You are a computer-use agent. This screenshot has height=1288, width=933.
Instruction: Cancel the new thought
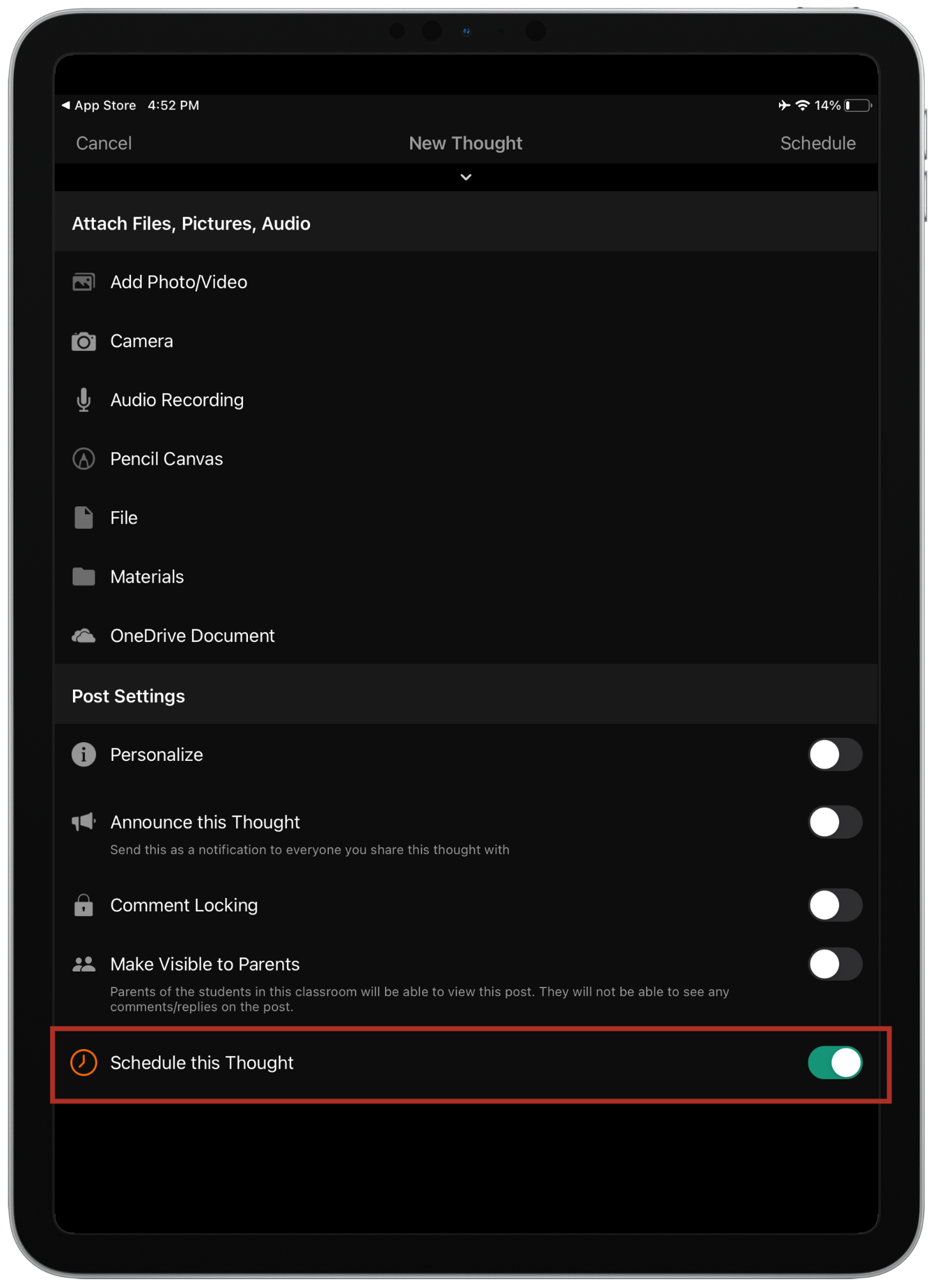tap(104, 143)
